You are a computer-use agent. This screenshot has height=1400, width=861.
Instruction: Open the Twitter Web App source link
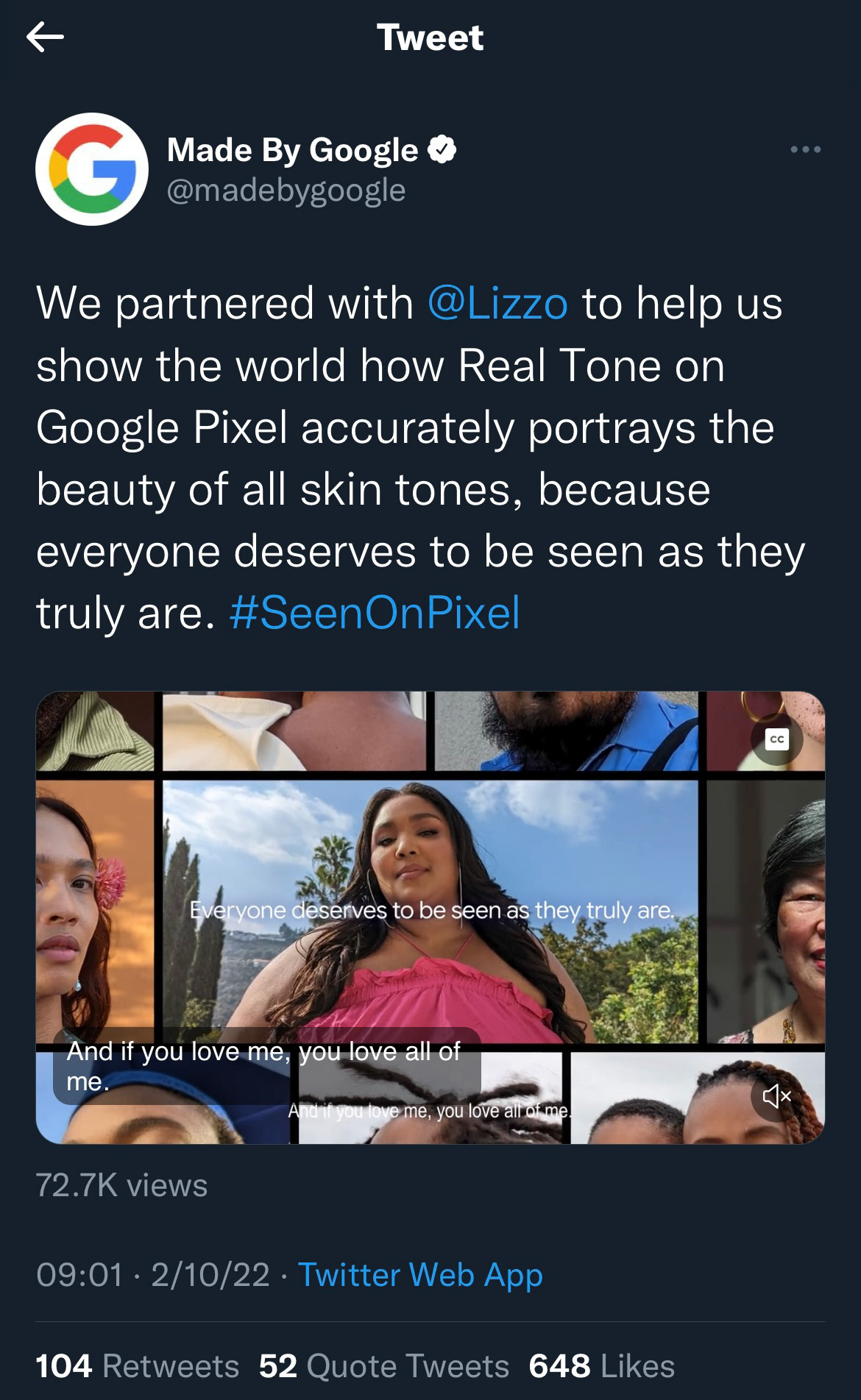[x=420, y=1274]
